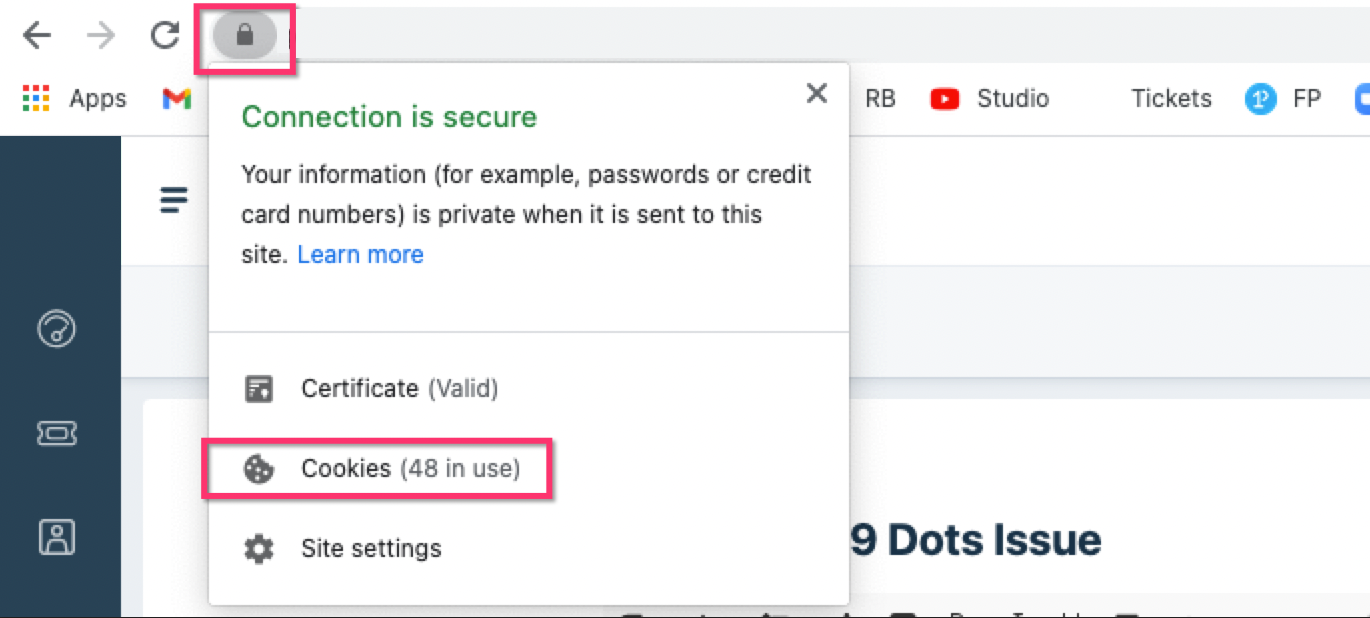Open the dashboard gauge sidebar icon
Screen dimensions: 1370x618
(56, 329)
